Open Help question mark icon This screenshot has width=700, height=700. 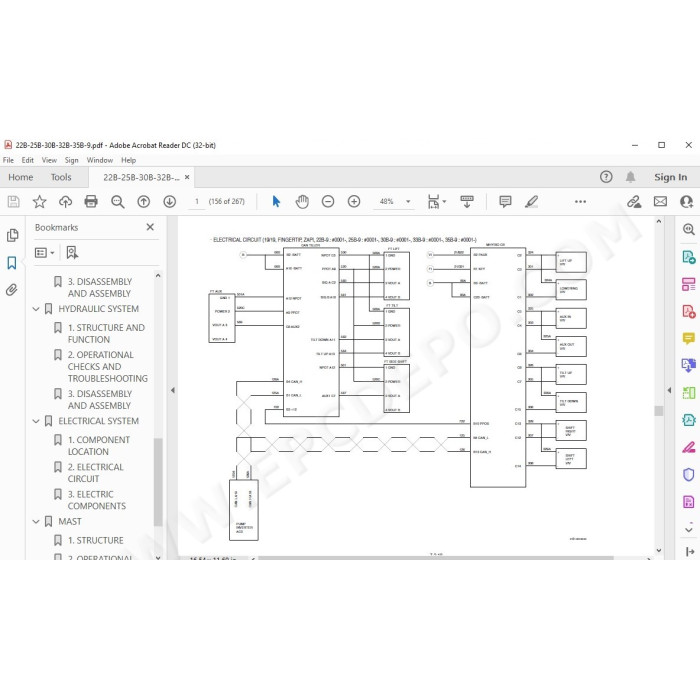pos(606,177)
